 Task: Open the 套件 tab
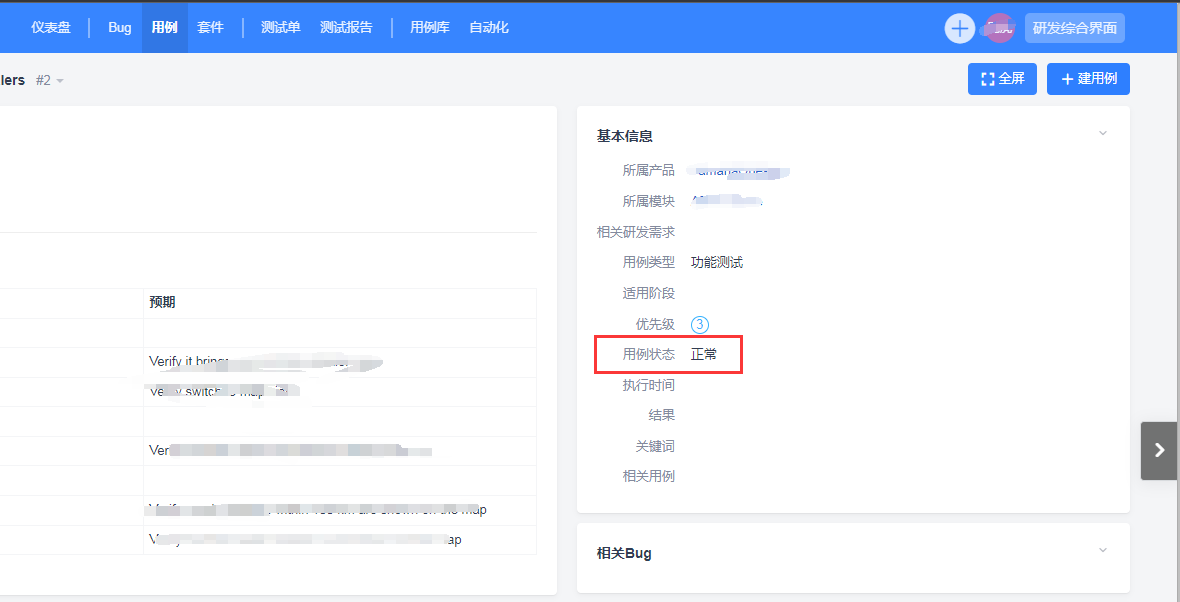click(210, 27)
